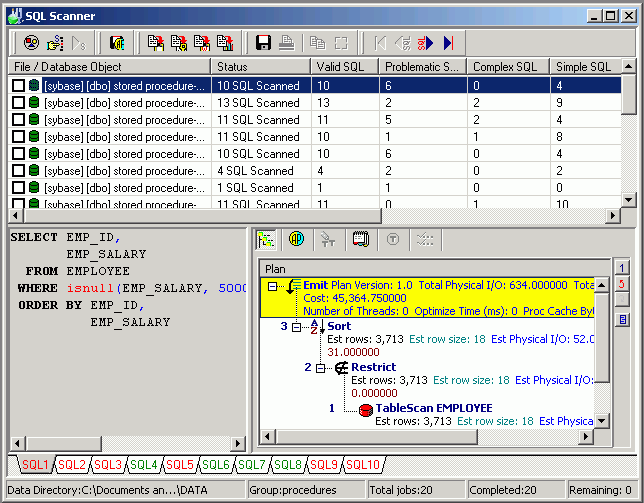Image resolution: width=644 pixels, height=503 pixels.
Task: Click the last toolbar icon, blue arrow with red bar
Action: point(449,42)
